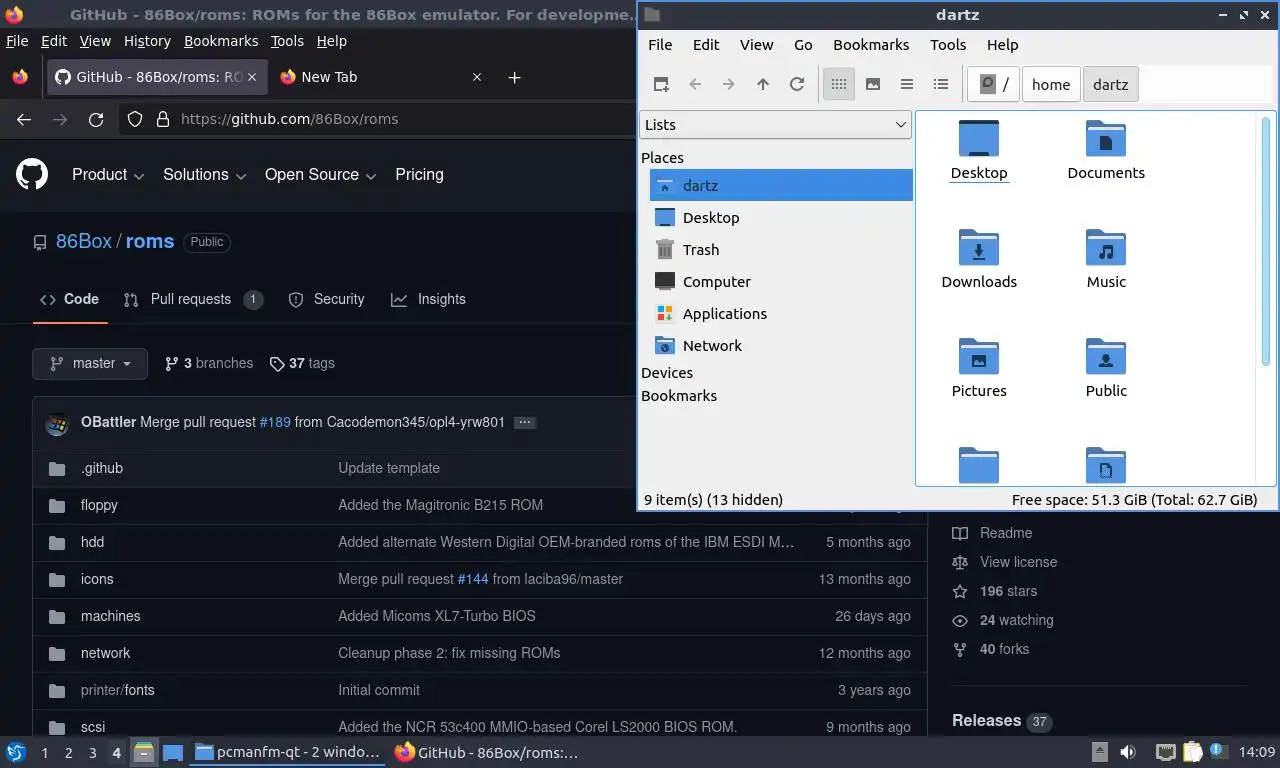Open the Public folder
The height and width of the screenshot is (768, 1280).
tap(1106, 368)
